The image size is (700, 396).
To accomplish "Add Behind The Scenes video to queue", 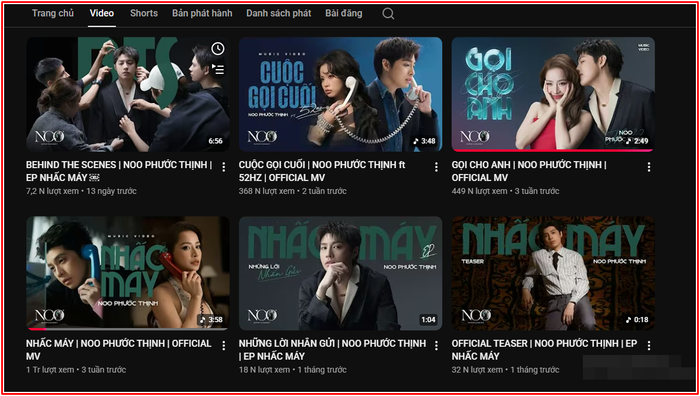I will pyautogui.click(x=217, y=69).
